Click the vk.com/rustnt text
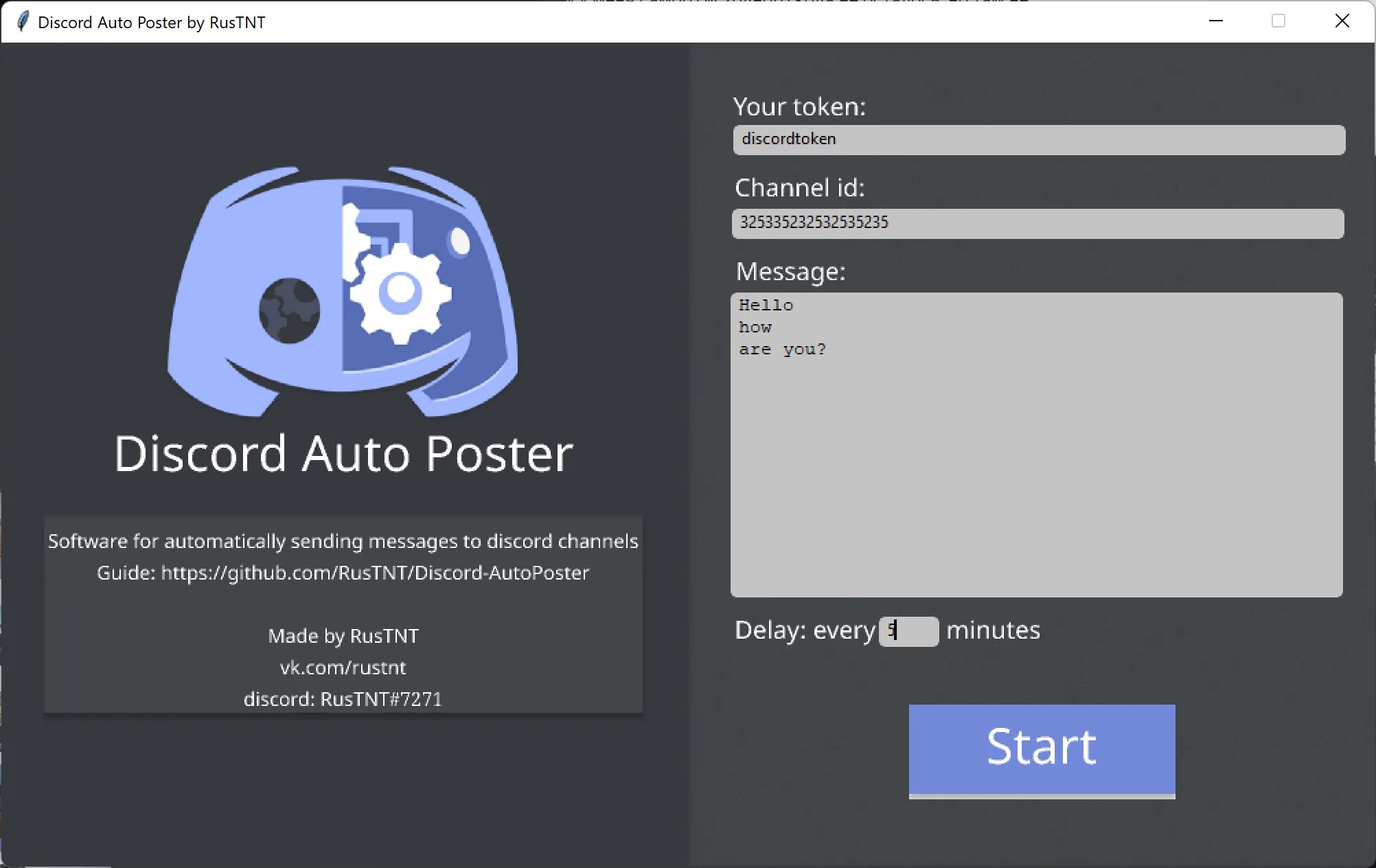This screenshot has width=1376, height=868. 343,667
